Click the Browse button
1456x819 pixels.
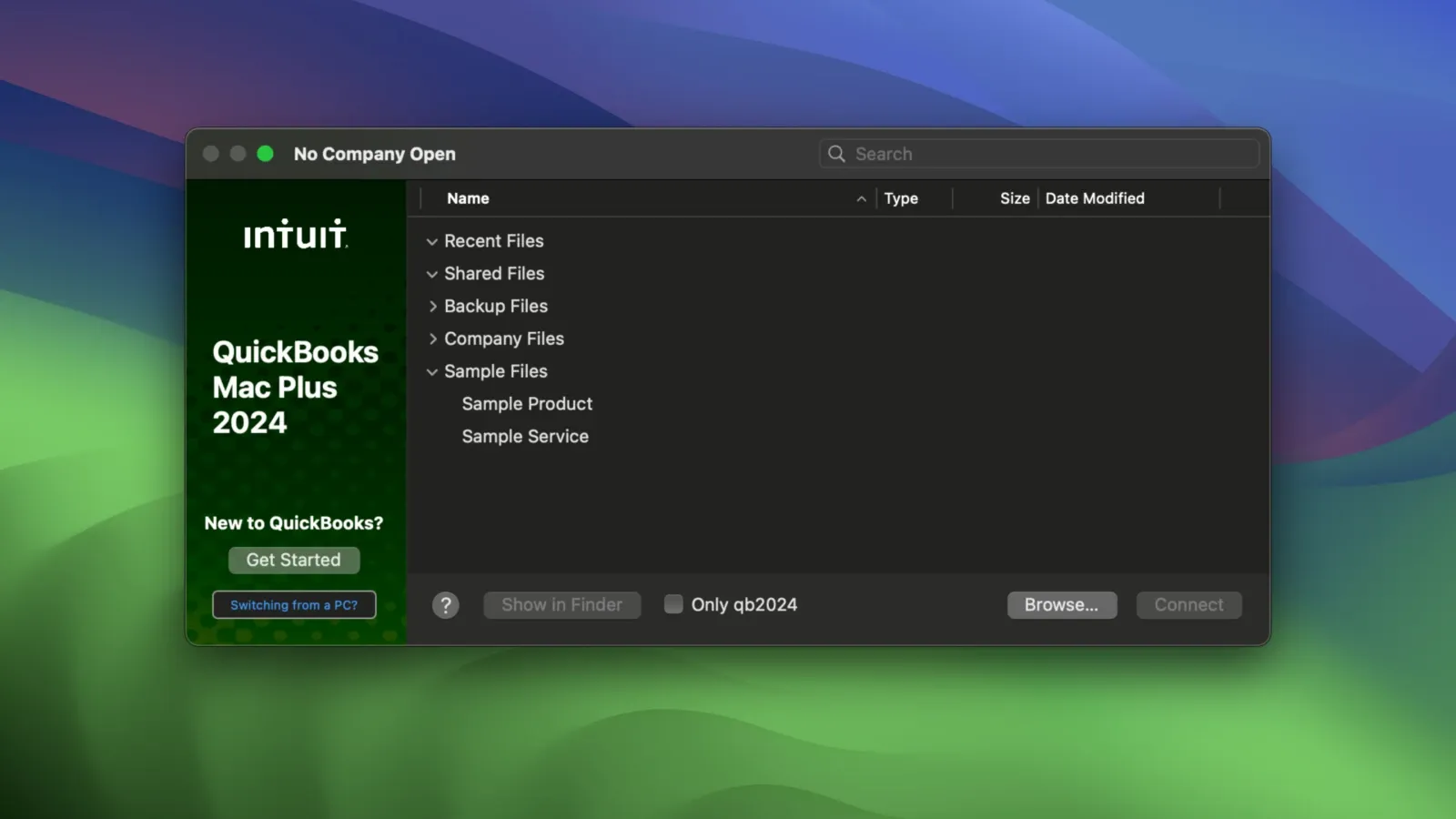[1061, 604]
